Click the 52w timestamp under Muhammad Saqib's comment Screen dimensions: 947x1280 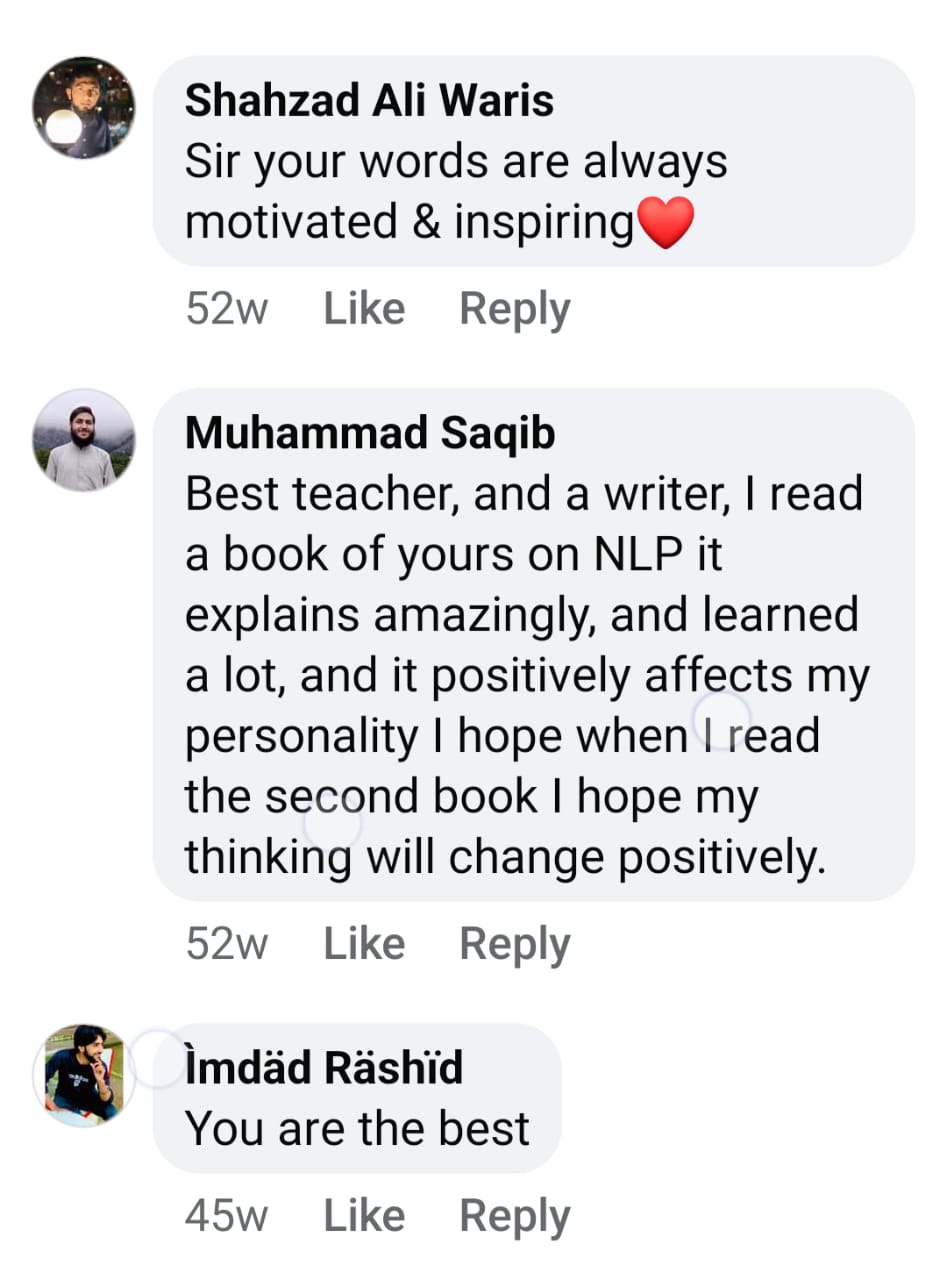click(x=227, y=944)
